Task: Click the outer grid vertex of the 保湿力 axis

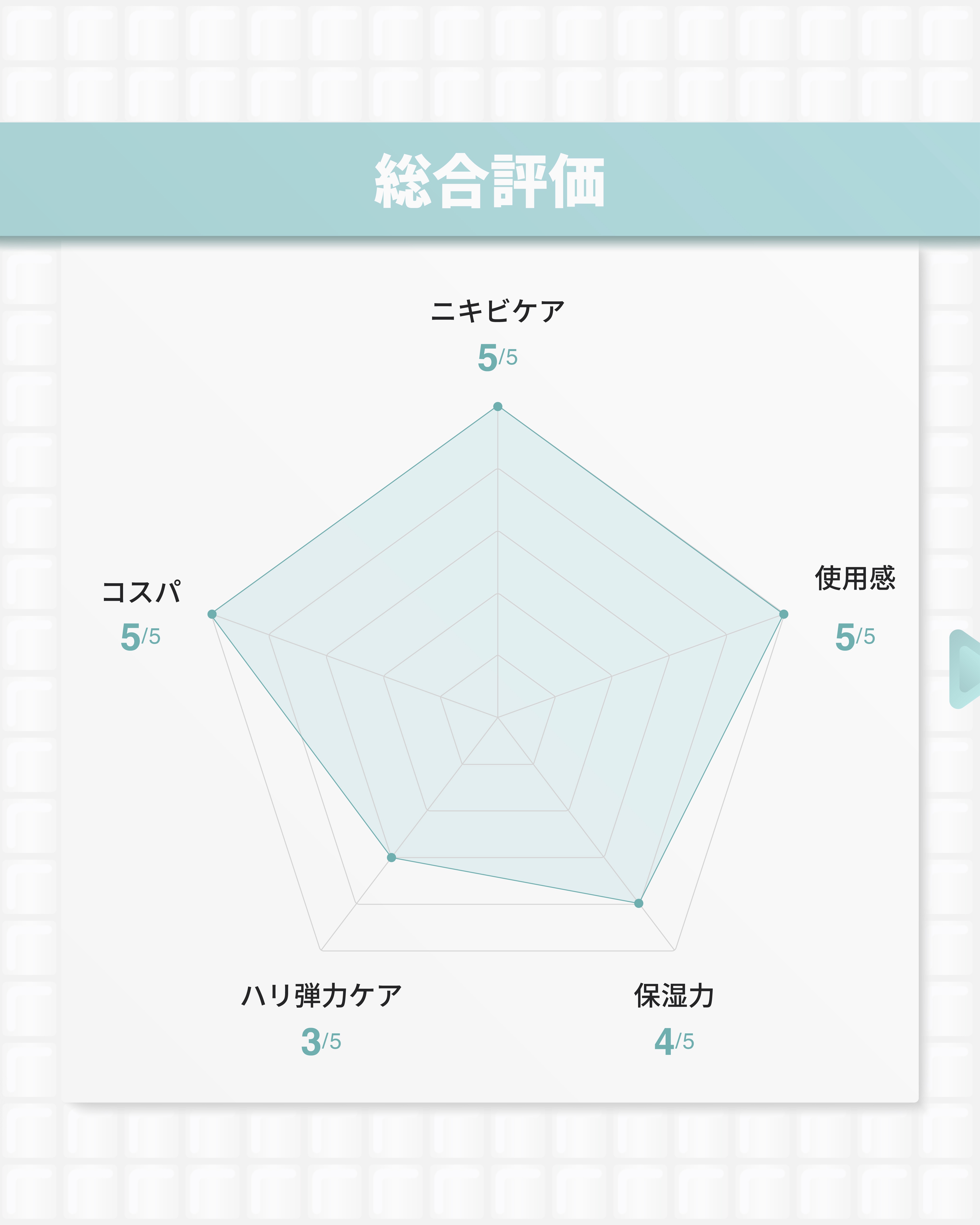Action: pos(674,950)
